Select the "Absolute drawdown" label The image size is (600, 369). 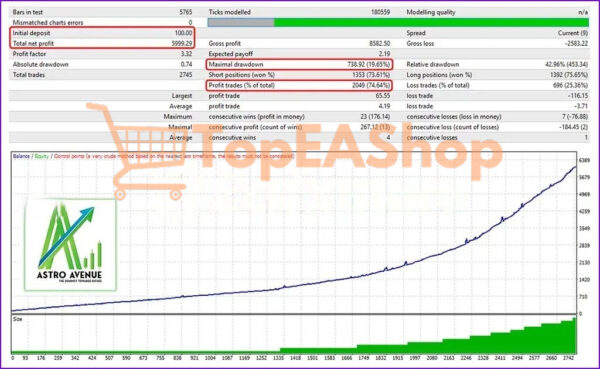41,64
